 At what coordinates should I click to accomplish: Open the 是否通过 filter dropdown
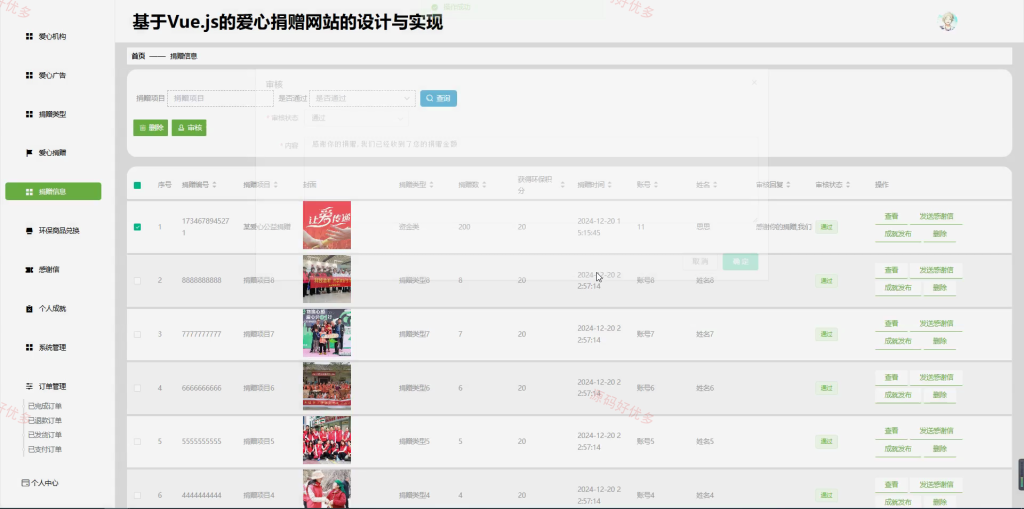coord(362,99)
